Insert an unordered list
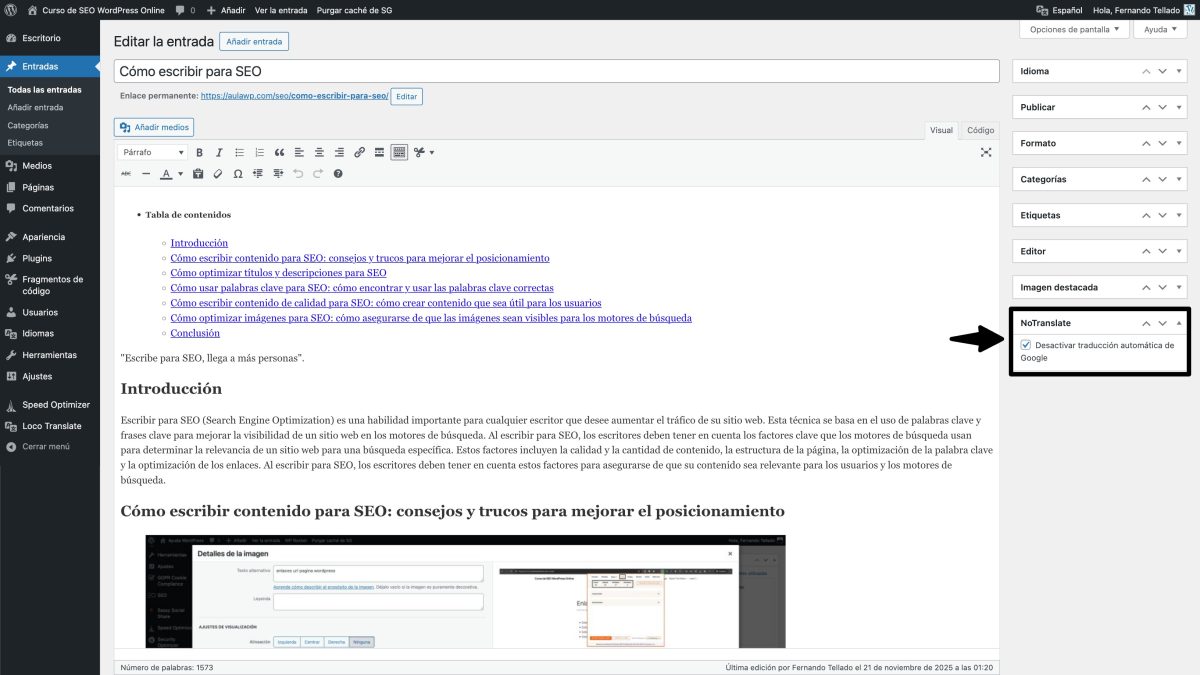 click(241, 152)
